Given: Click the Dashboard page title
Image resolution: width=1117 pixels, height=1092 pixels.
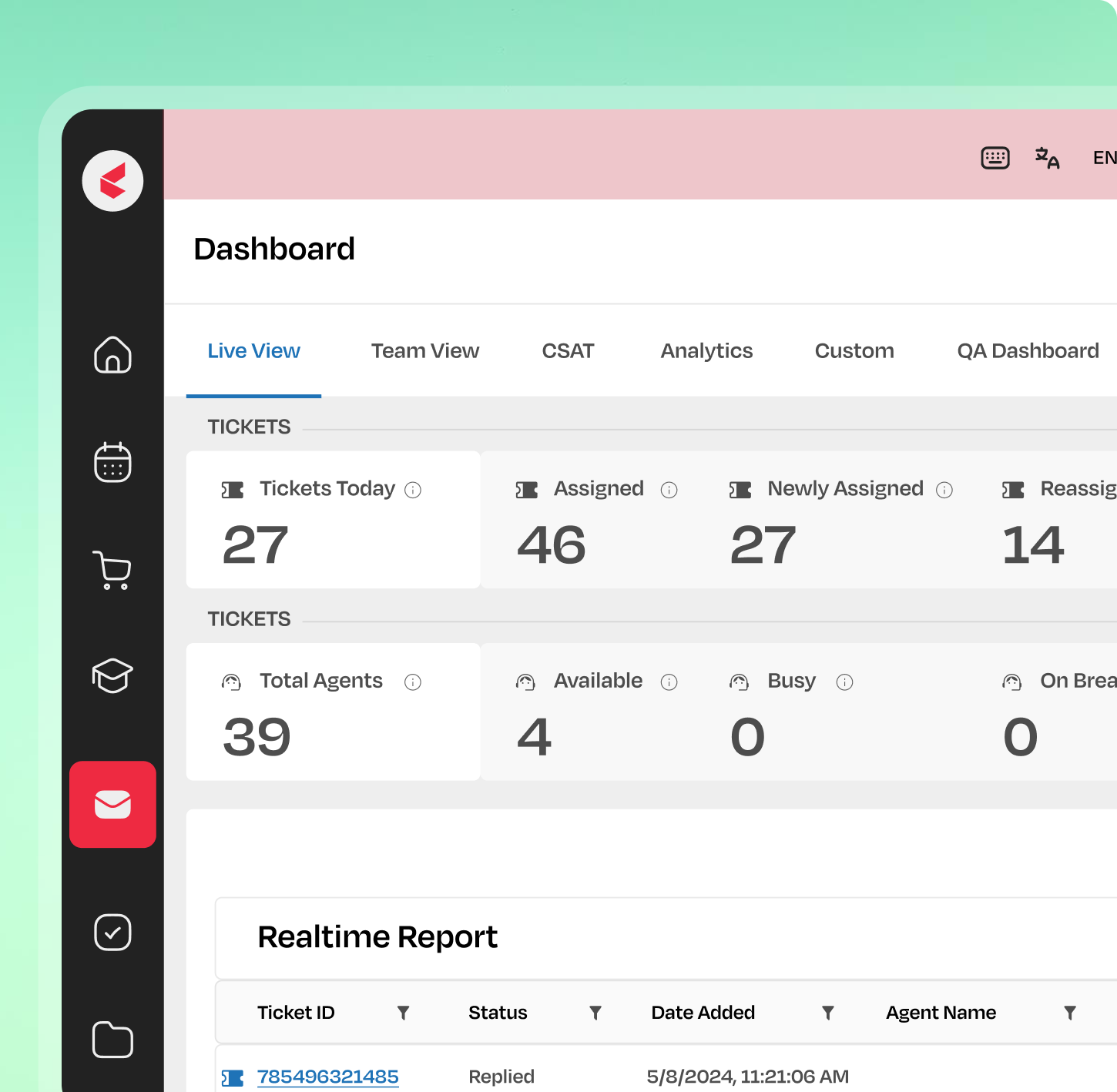Looking at the screenshot, I should pos(274,250).
